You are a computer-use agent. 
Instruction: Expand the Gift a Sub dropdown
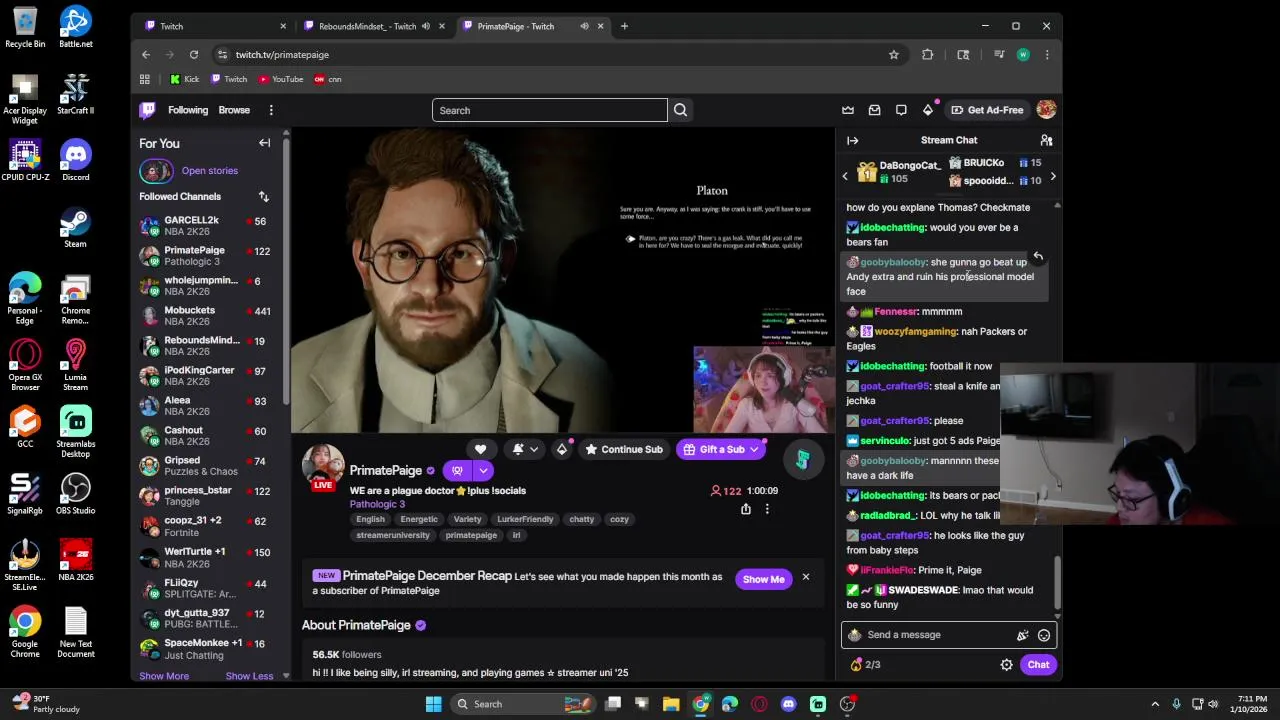tap(754, 450)
